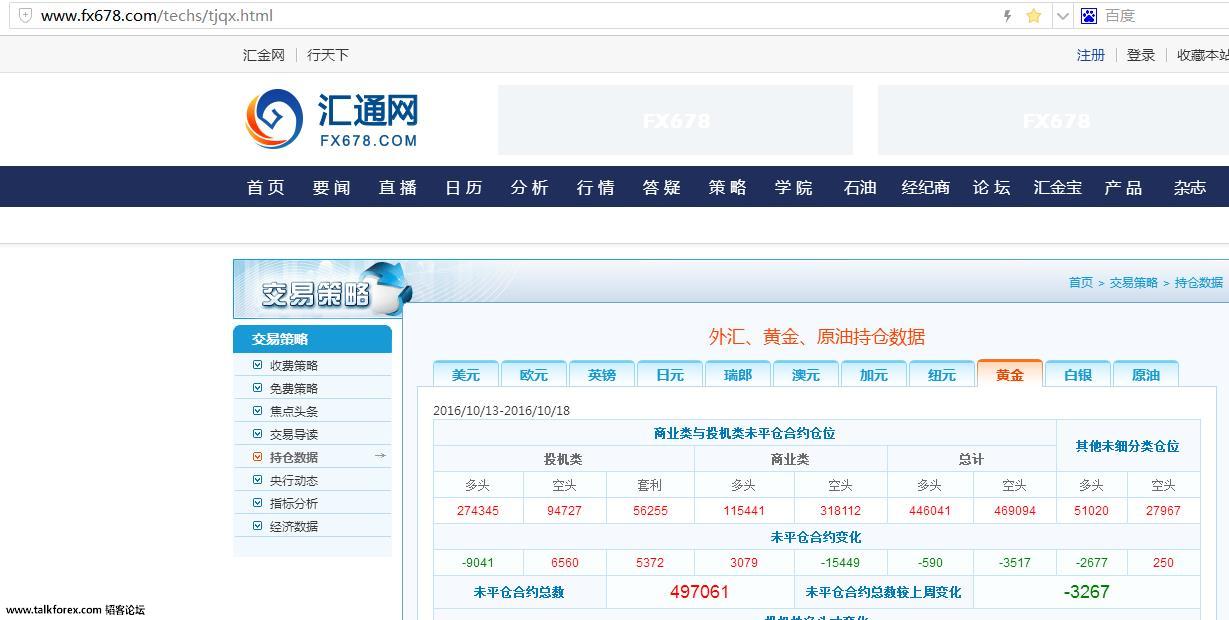This screenshot has width=1229, height=620.
Task: Switch to the 日元 currency tab
Action: [669, 373]
